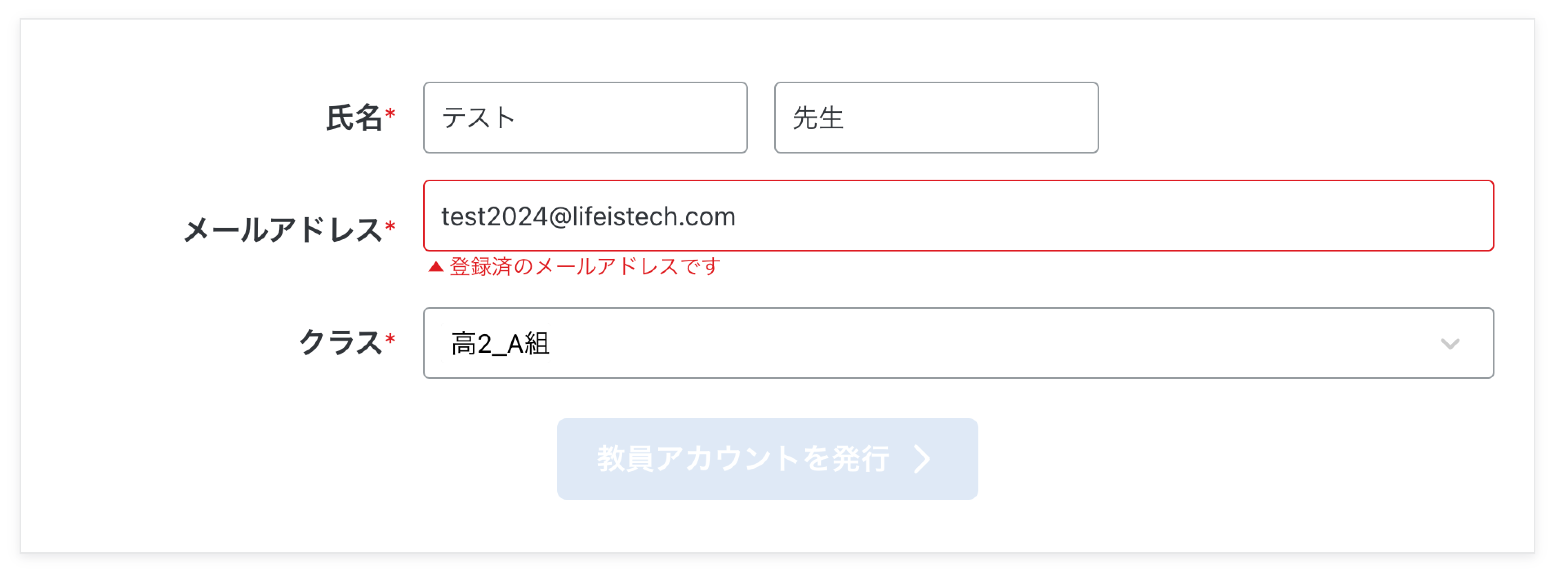Click the 登録済のメールアドレスです error message
Screen dimensions: 1568x579
pos(585,267)
